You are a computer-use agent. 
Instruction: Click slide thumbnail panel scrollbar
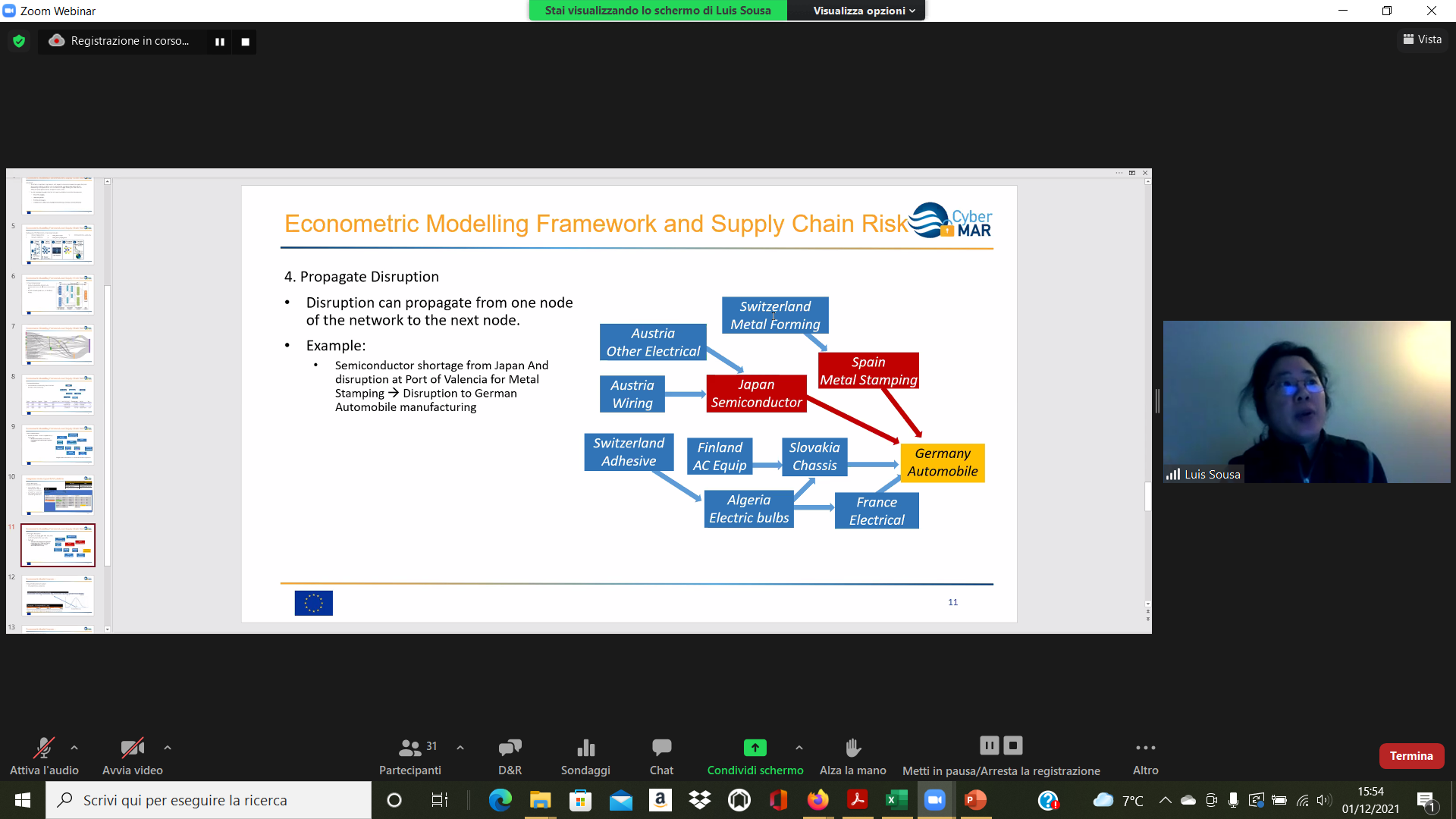click(108, 425)
